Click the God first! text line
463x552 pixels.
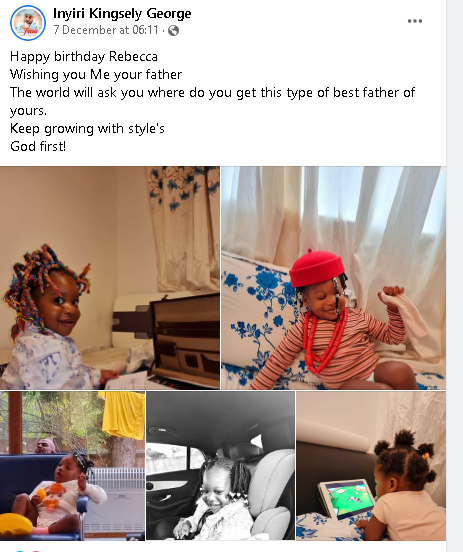pyautogui.click(x=38, y=146)
